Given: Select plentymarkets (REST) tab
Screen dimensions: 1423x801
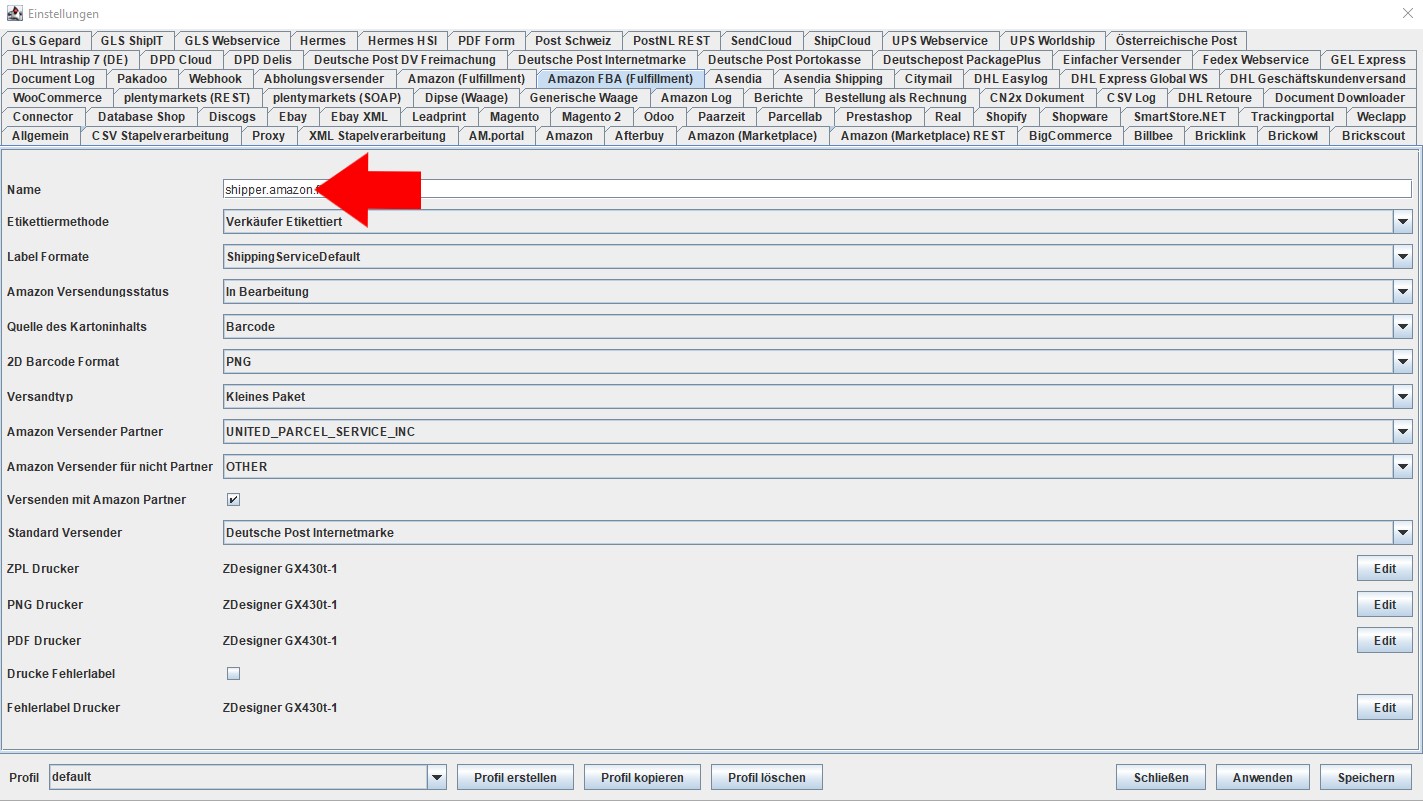Looking at the screenshot, I should 187,98.
